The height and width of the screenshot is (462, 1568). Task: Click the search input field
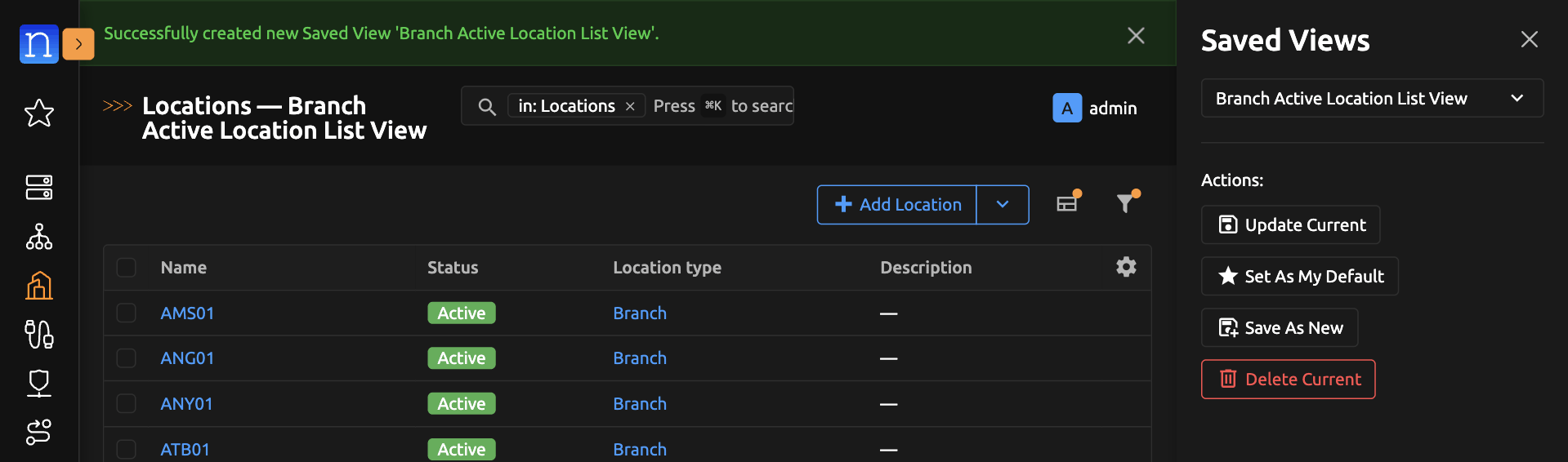[719, 106]
